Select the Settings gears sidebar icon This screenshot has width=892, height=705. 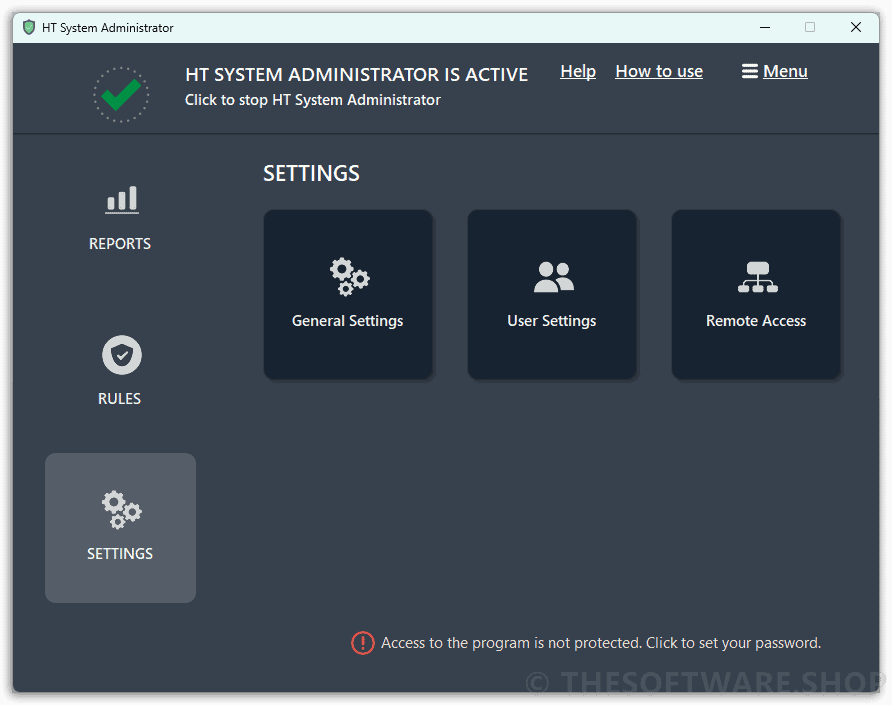click(x=122, y=509)
